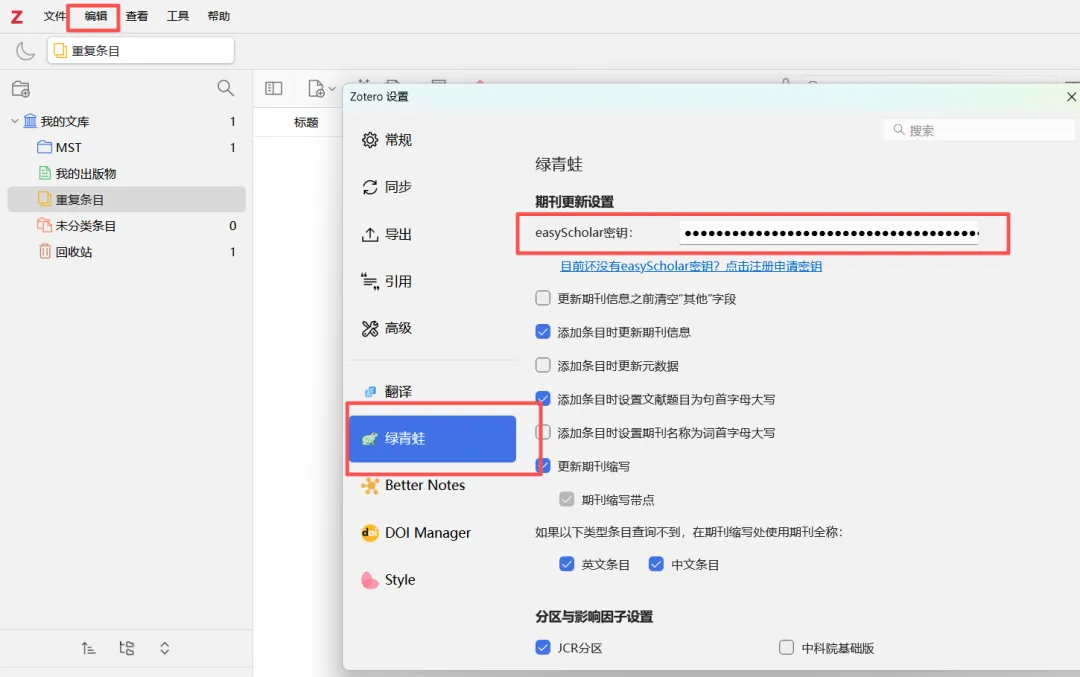Viewport: 1080px width, 677px height.
Task: Focus the easyScholar密钥 password field
Action: [829, 233]
